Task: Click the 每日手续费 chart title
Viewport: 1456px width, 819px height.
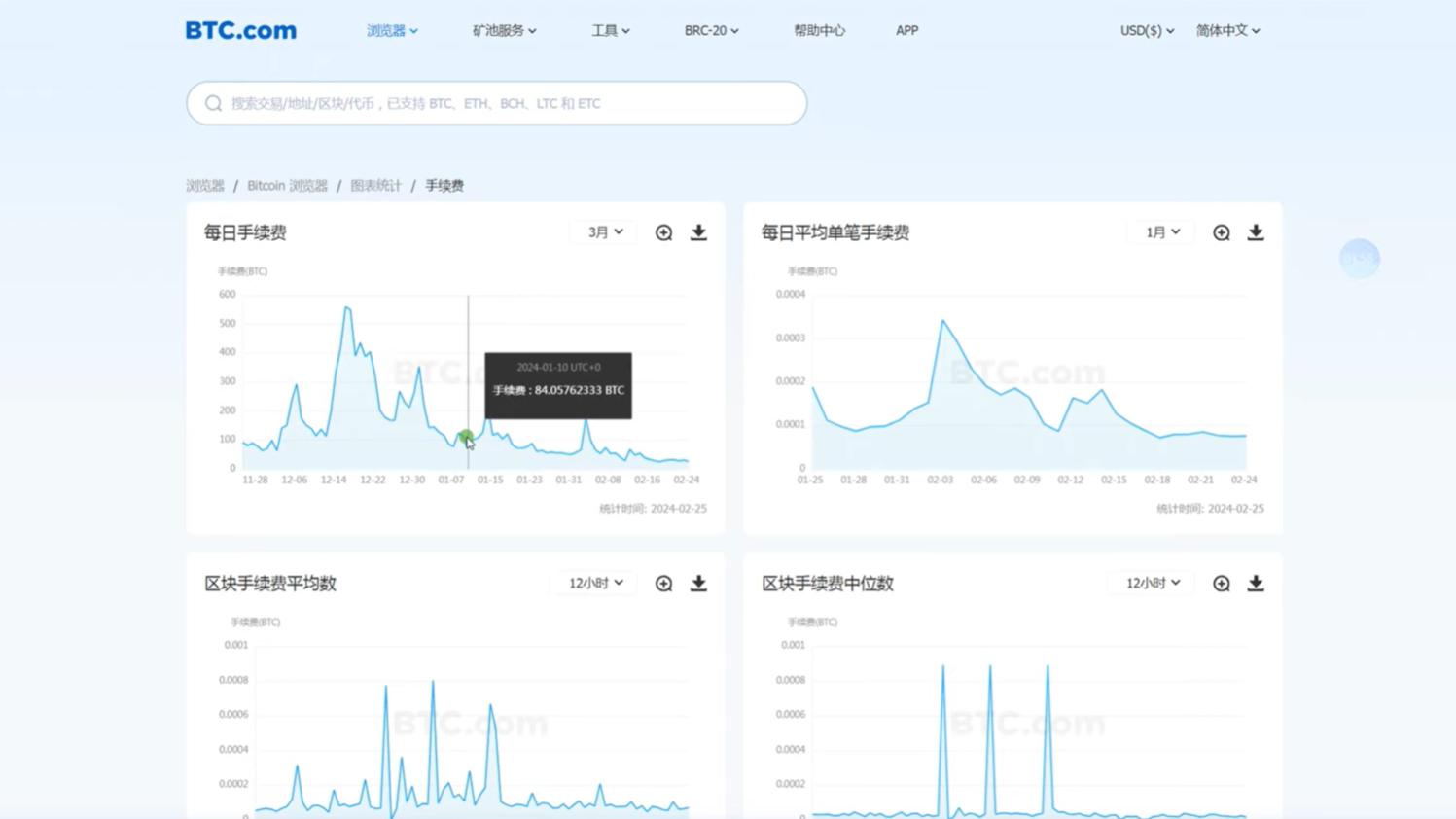Action: click(x=245, y=232)
